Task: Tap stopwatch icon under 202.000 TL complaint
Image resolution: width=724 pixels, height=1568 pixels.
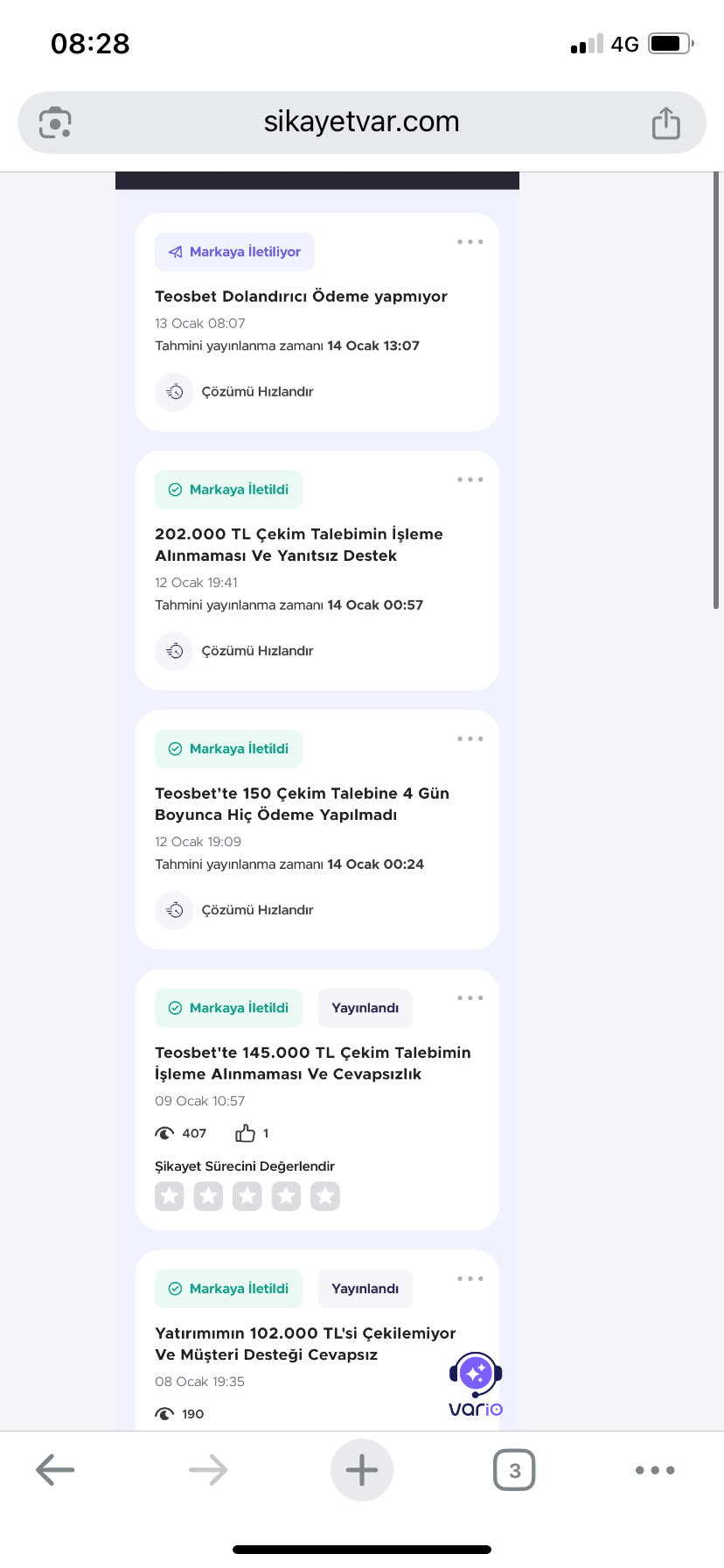Action: click(175, 651)
